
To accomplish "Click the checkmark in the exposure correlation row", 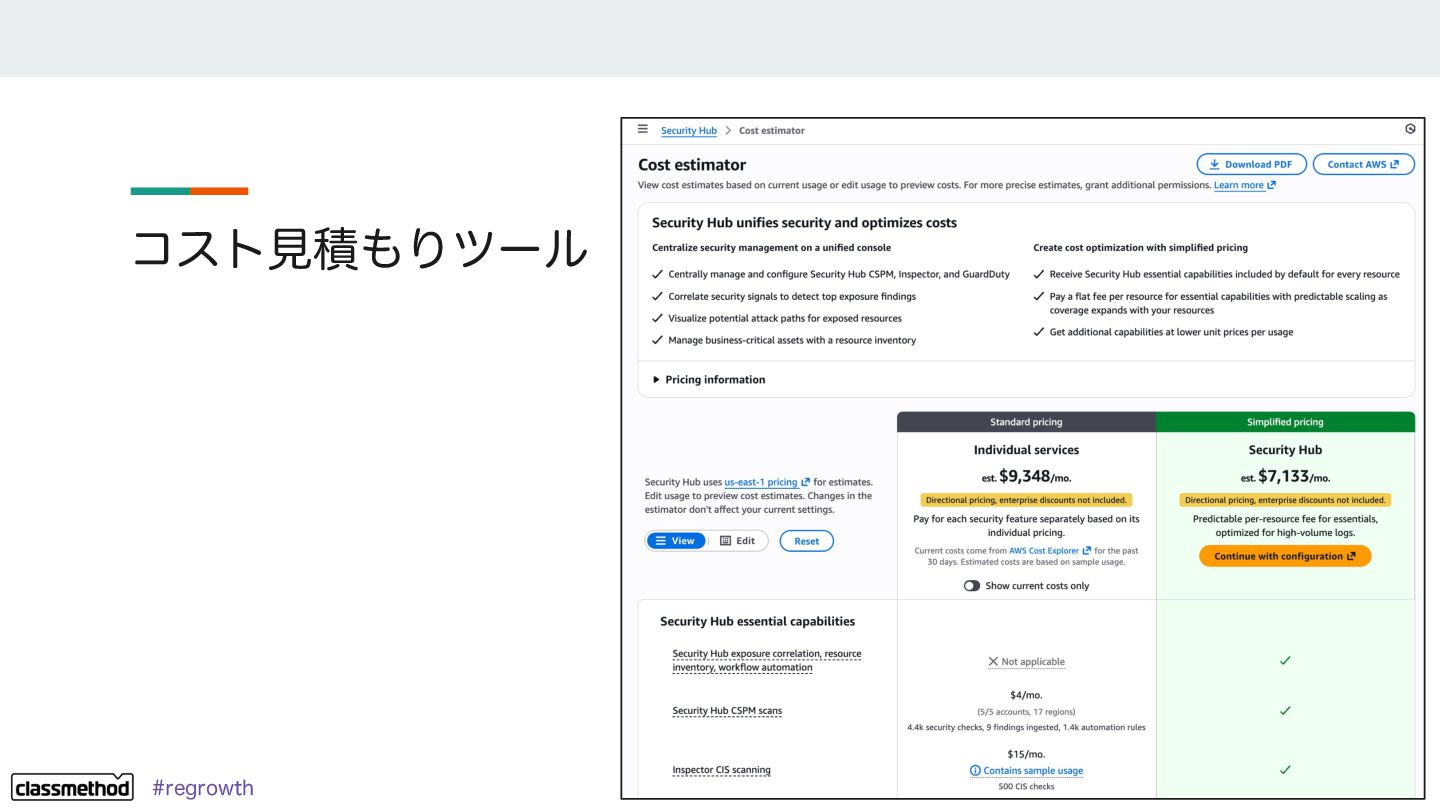I will (1285, 661).
